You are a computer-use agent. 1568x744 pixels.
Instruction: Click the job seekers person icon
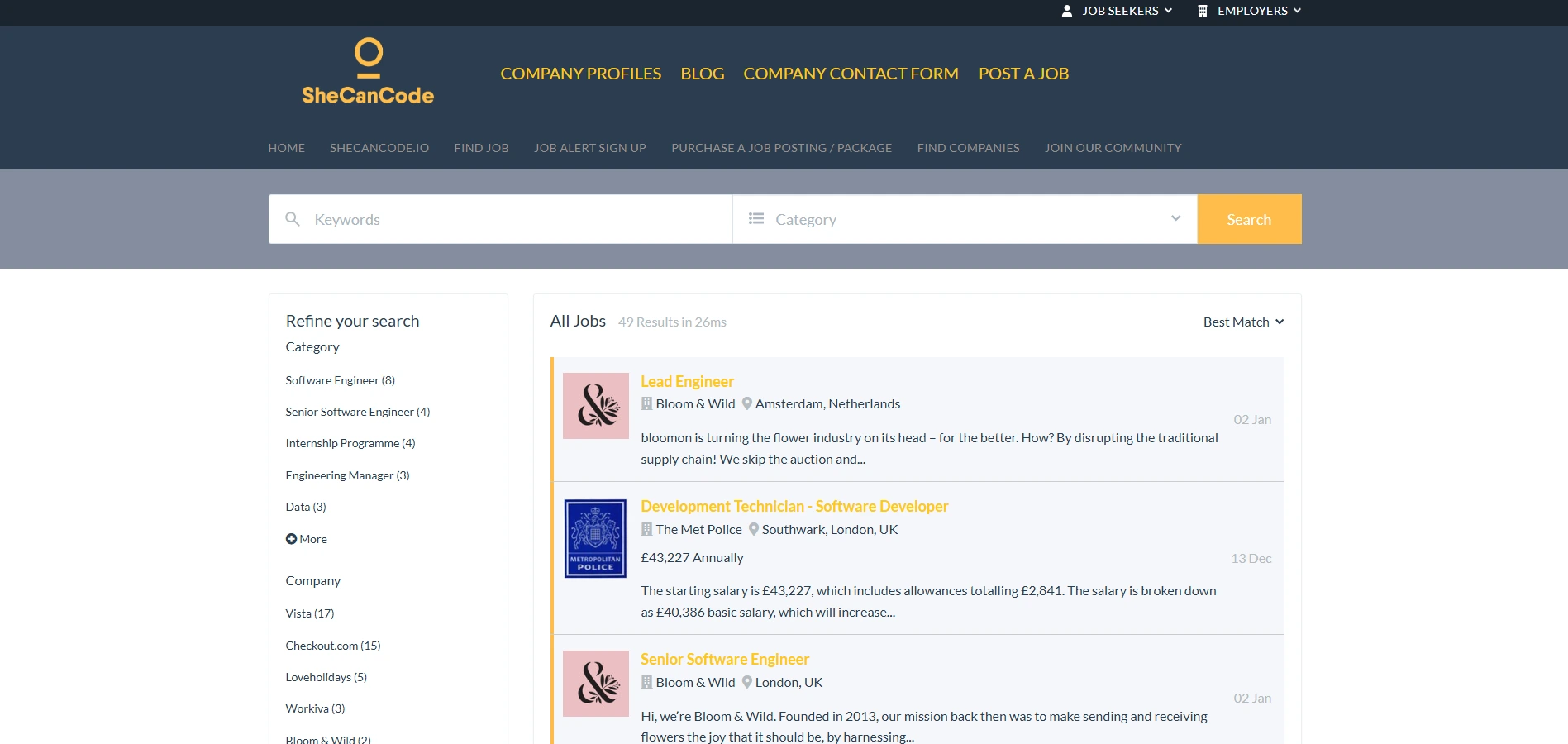tap(1067, 11)
